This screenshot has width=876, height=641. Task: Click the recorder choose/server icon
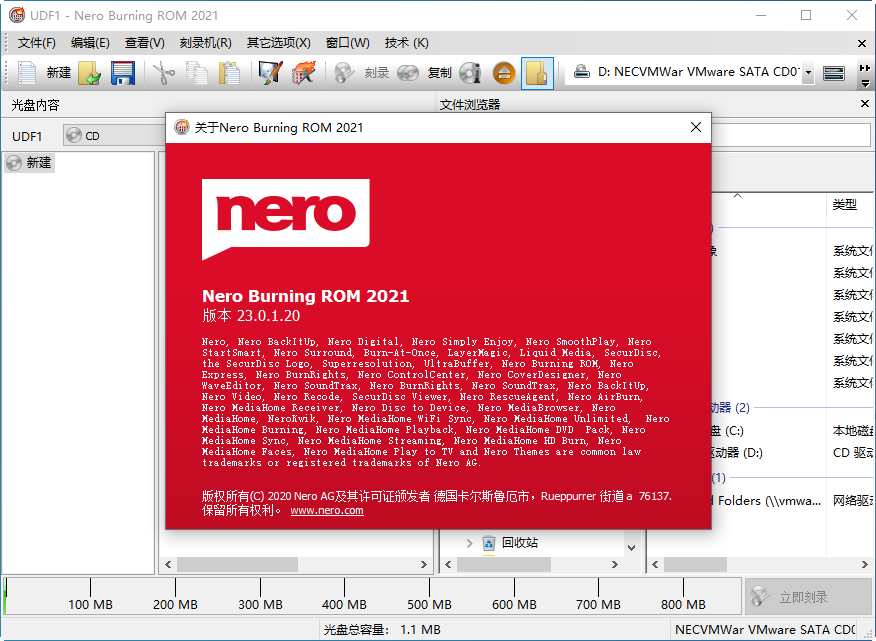834,73
